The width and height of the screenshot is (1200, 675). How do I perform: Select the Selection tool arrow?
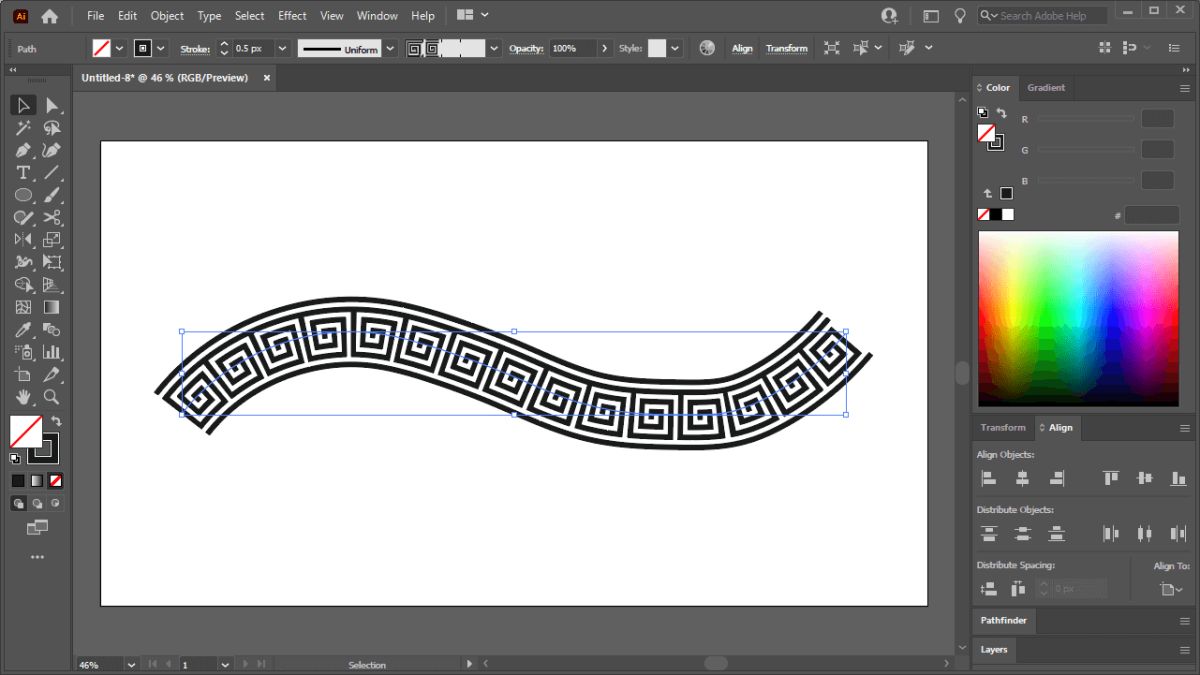pyautogui.click(x=23, y=105)
